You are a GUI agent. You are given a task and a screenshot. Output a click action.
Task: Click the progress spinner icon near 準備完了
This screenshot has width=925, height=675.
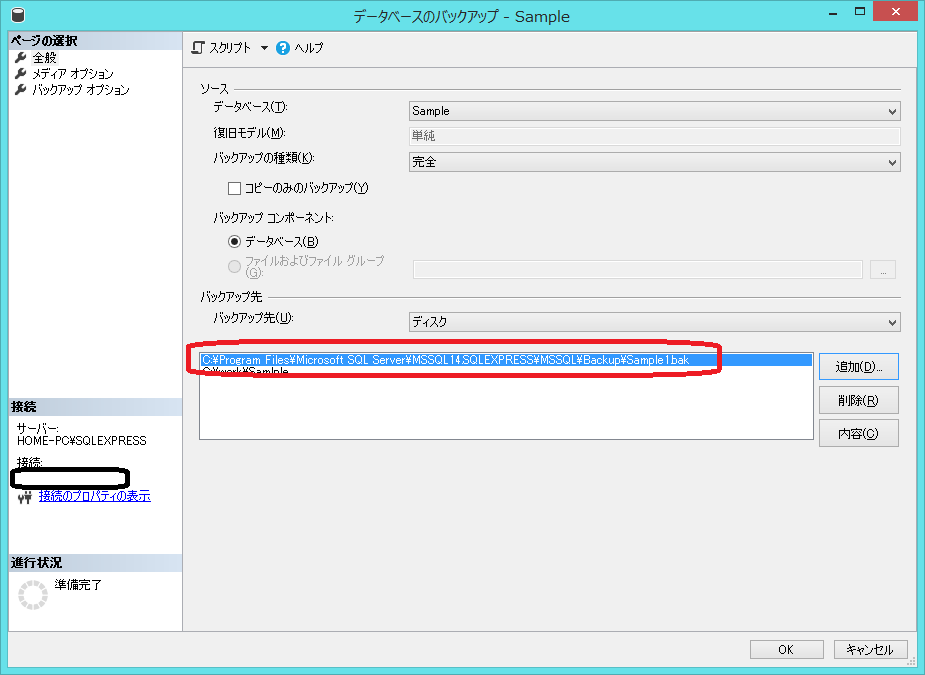(x=33, y=595)
